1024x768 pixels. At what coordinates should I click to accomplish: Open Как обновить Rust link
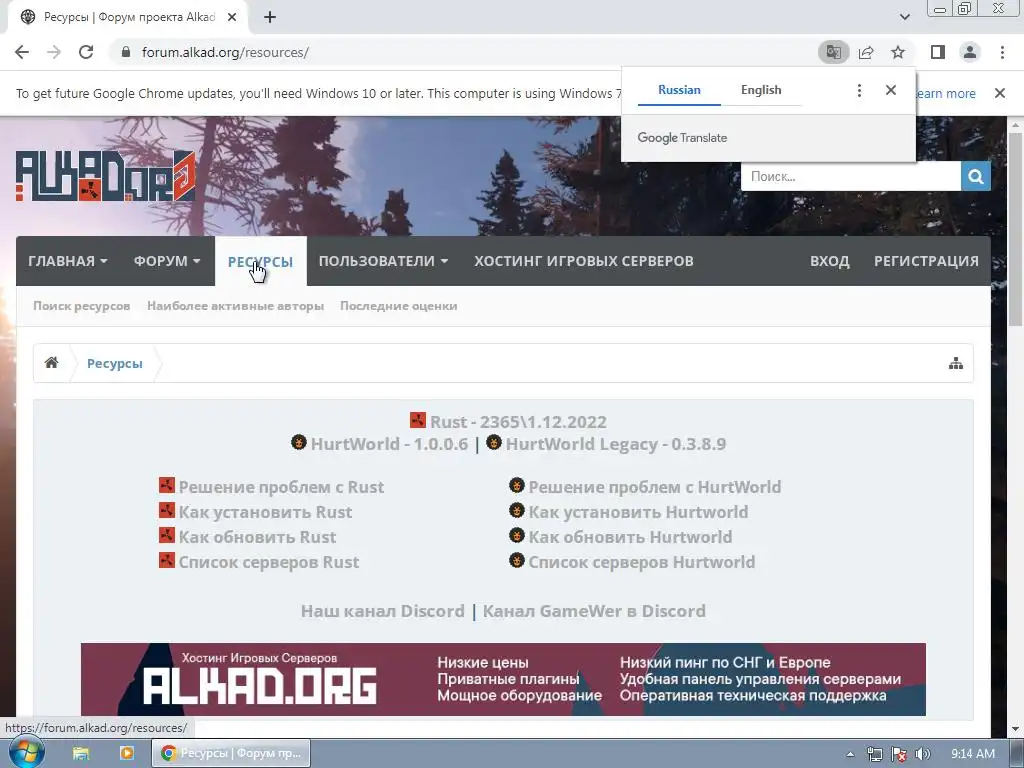point(257,537)
